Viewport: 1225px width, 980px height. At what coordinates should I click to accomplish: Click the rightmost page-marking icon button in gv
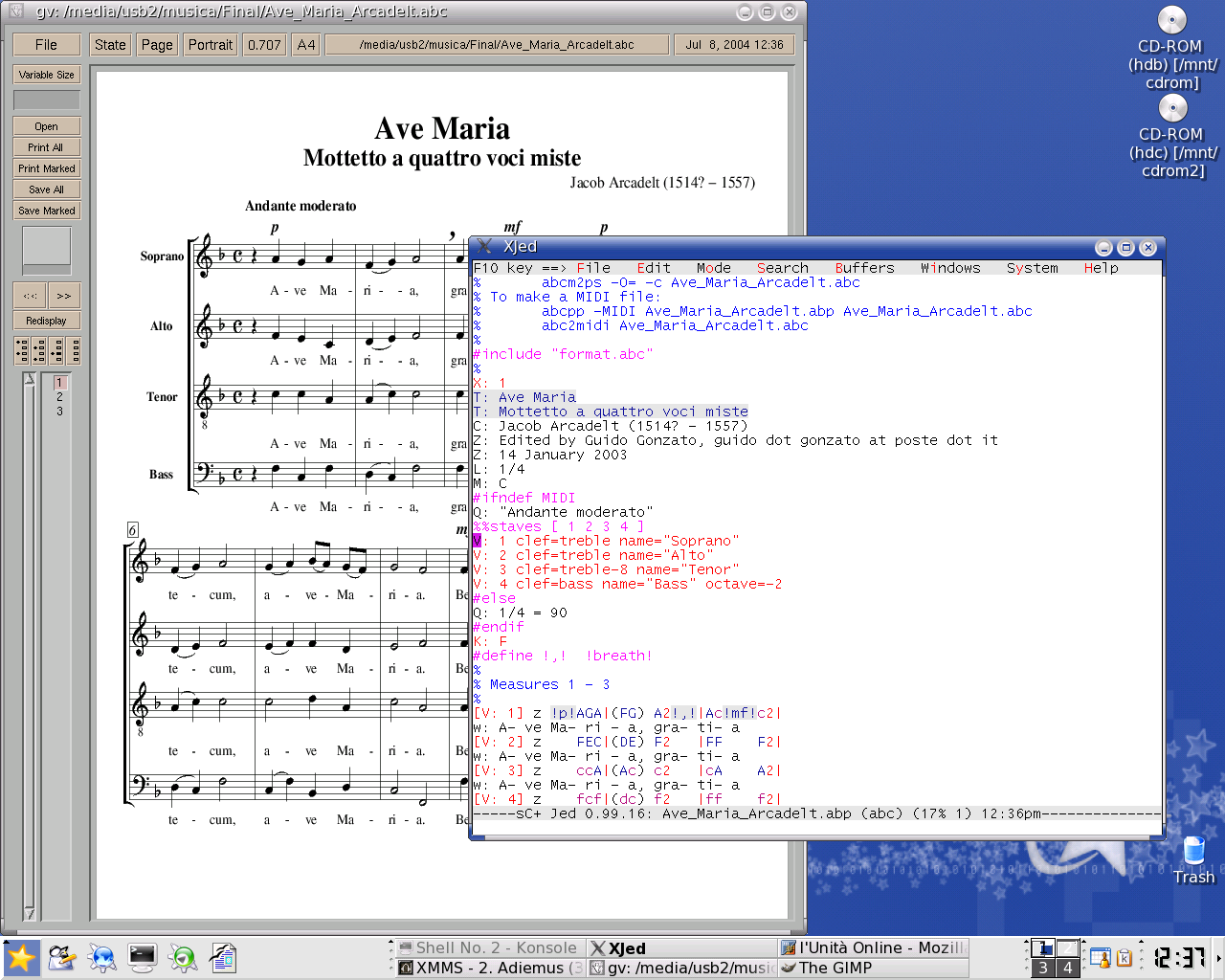point(74,351)
